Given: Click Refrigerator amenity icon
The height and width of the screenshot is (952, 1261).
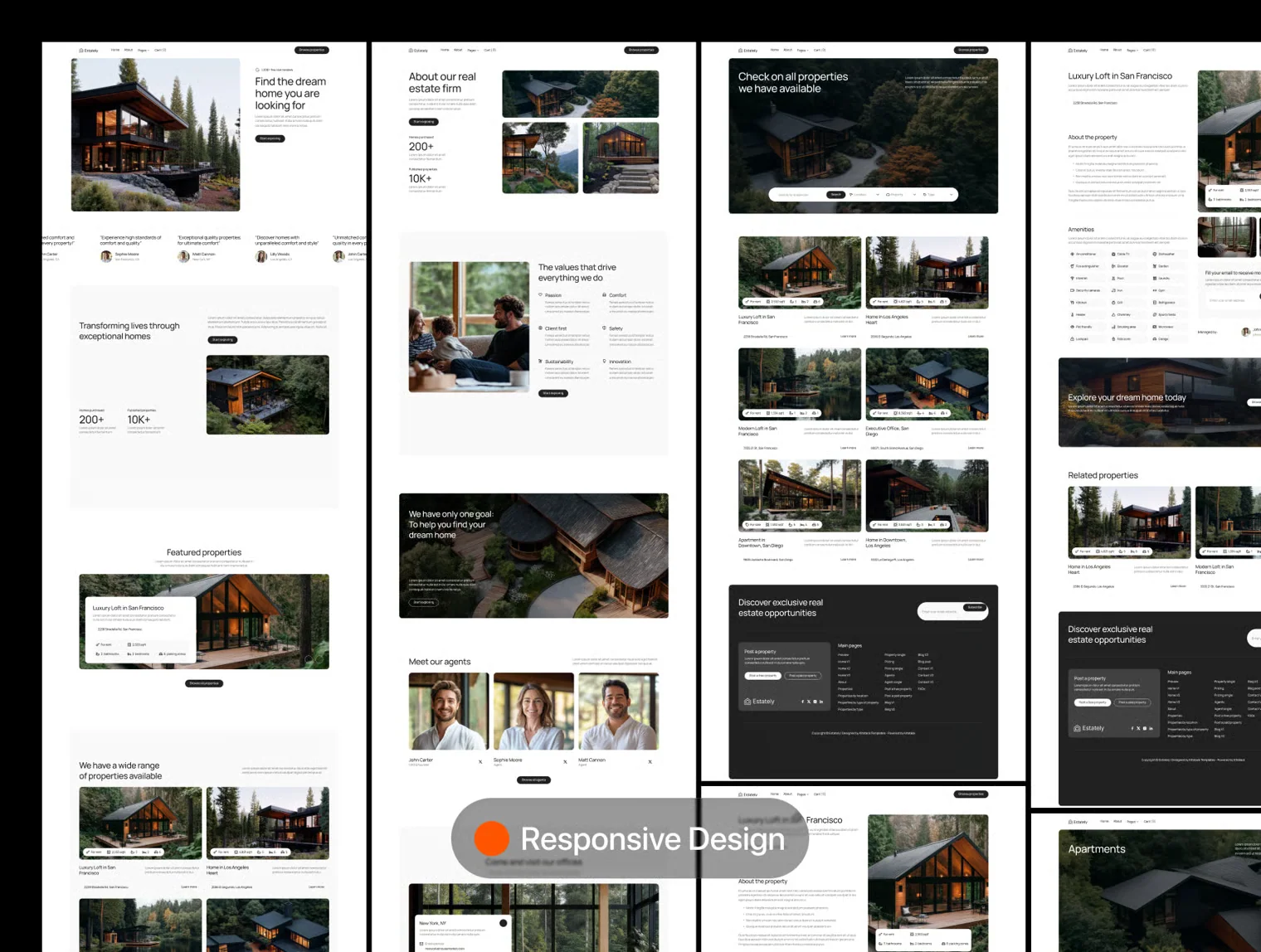Looking at the screenshot, I should pyautogui.click(x=1155, y=303).
